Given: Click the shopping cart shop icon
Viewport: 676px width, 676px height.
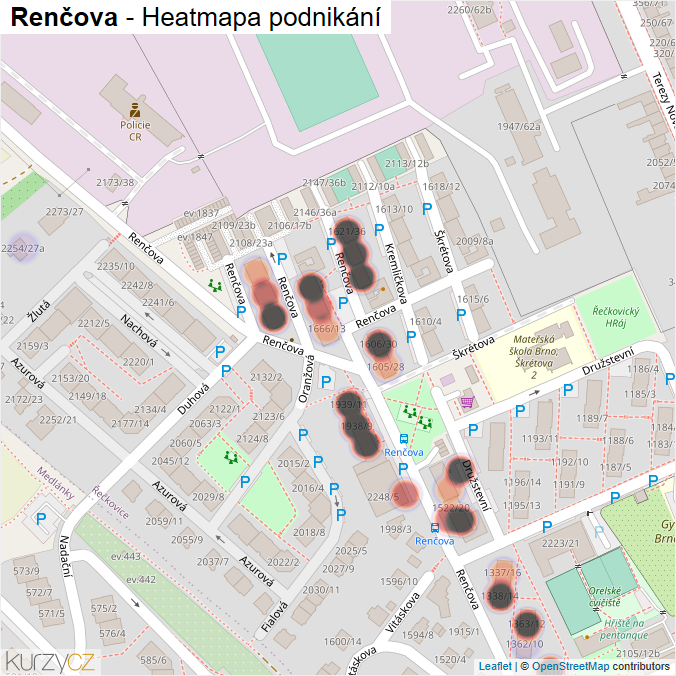Looking at the screenshot, I should pos(467,402).
